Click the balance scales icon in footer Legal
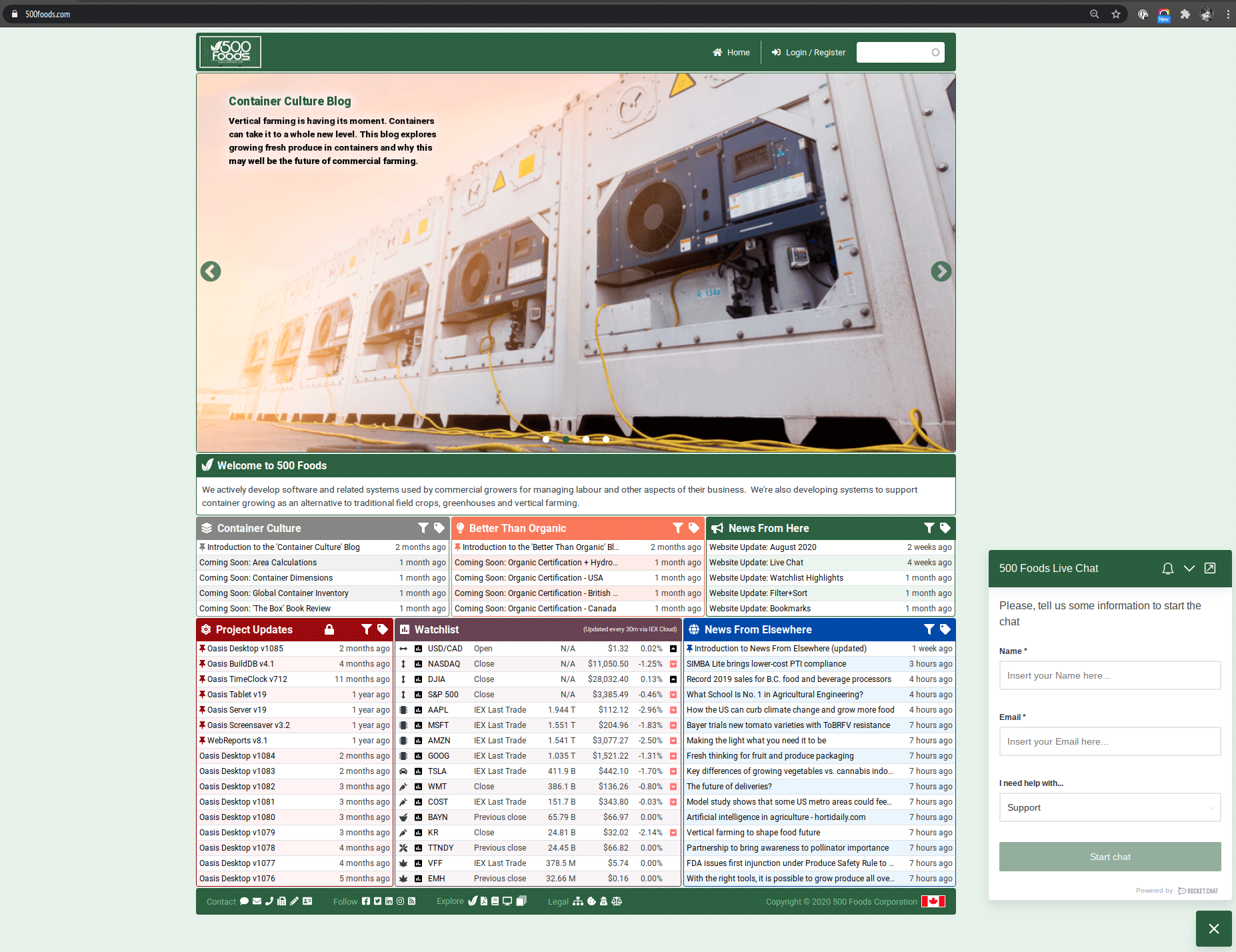 point(617,901)
